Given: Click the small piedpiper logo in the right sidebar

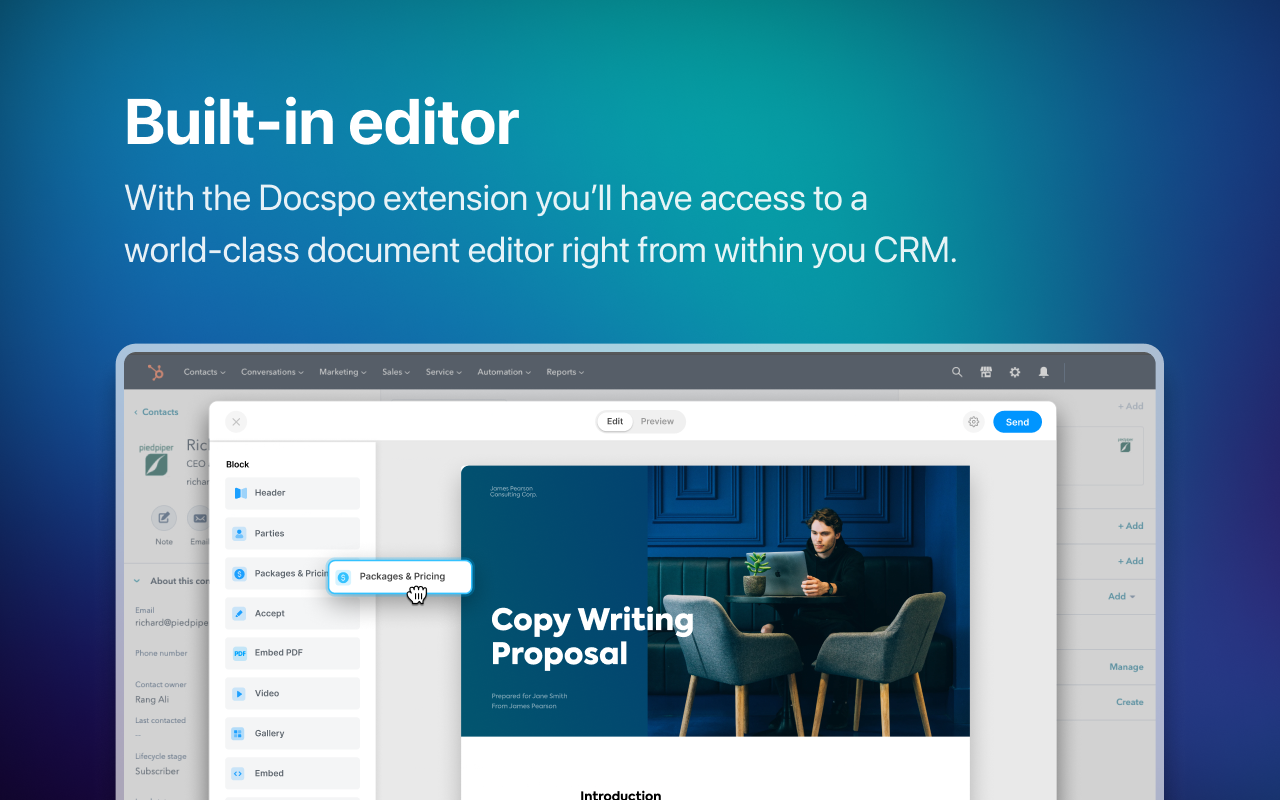Looking at the screenshot, I should [x=1125, y=445].
